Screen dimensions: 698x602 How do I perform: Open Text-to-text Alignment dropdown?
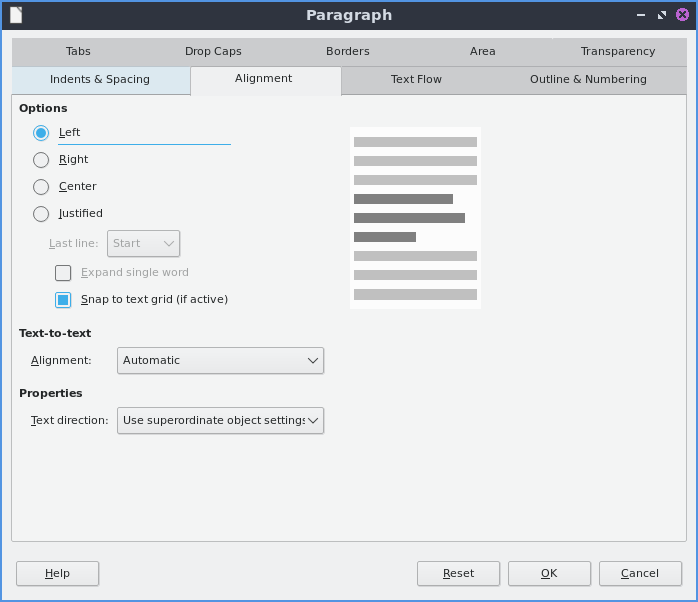pos(220,360)
